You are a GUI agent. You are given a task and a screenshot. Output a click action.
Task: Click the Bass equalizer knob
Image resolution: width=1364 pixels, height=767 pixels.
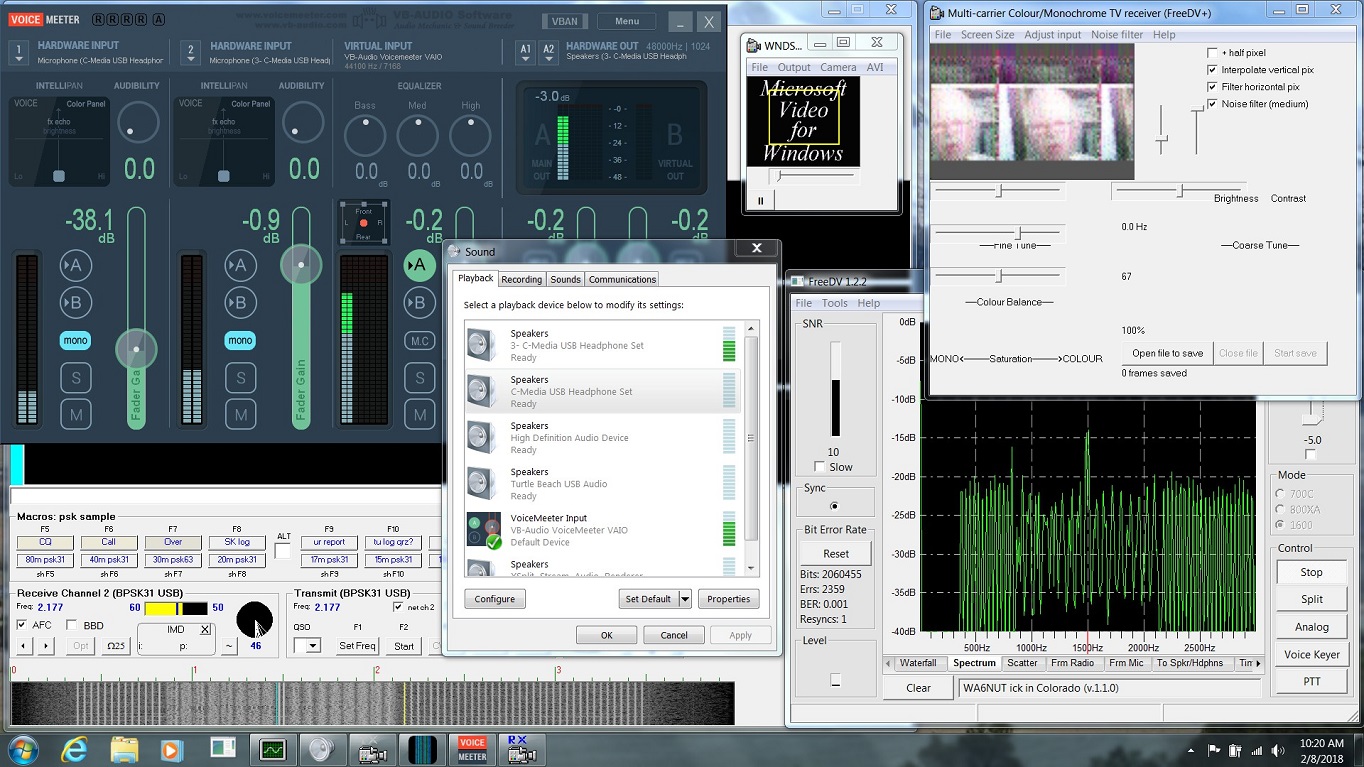365,136
